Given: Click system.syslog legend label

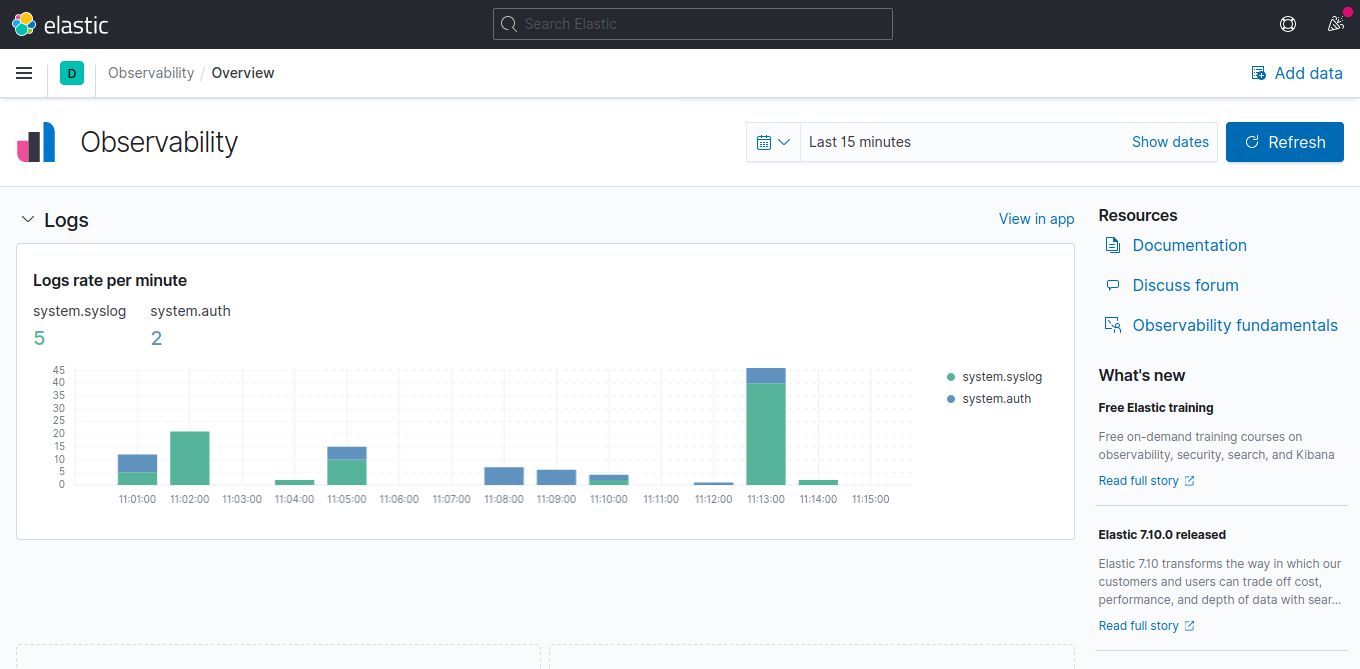Looking at the screenshot, I should coord(1002,377).
